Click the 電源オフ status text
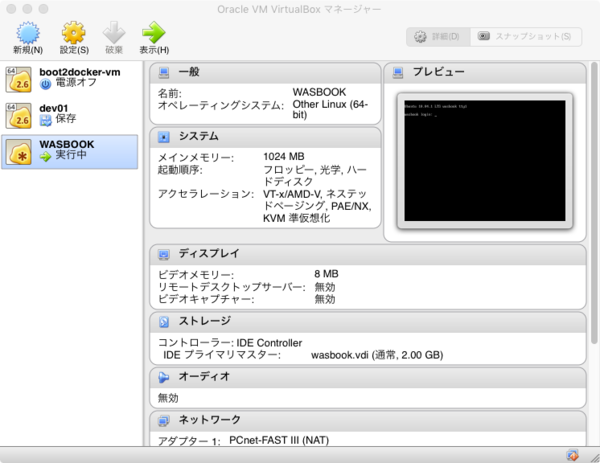The image size is (600, 463). point(76,83)
